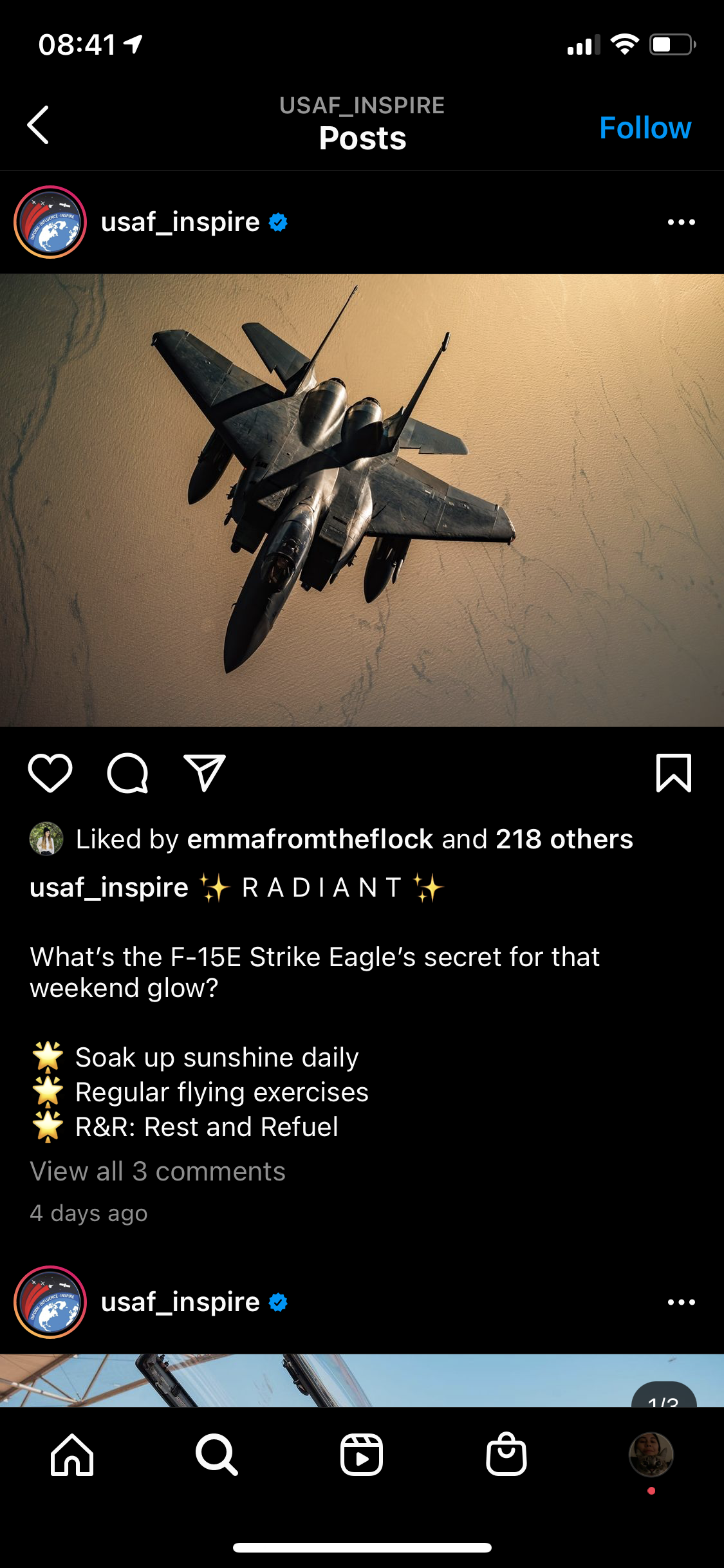The image size is (724, 1568).
Task: Go back using the left chevron
Action: [39, 125]
